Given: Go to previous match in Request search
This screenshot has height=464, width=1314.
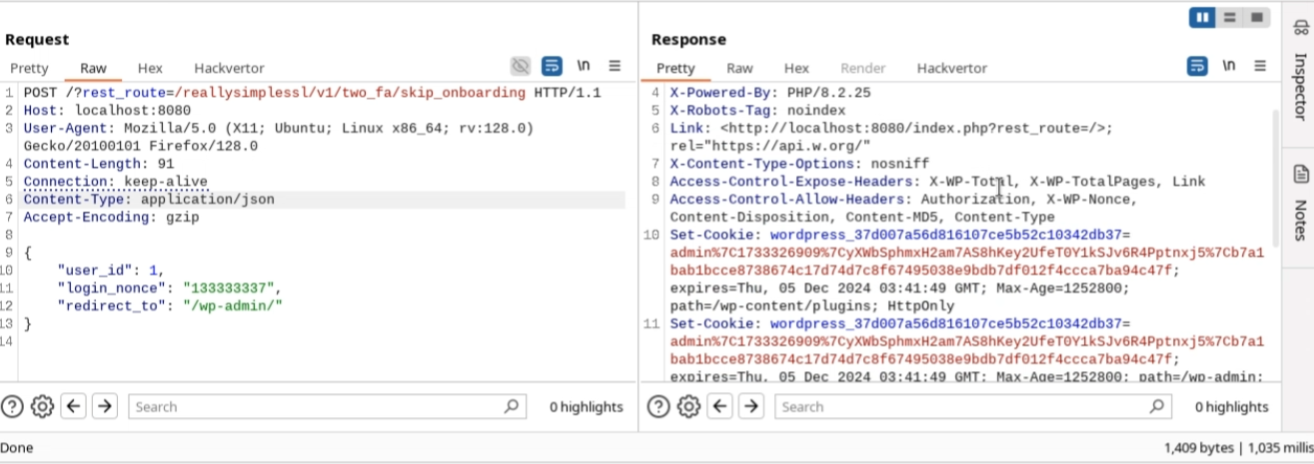Looking at the screenshot, I should click(73, 407).
